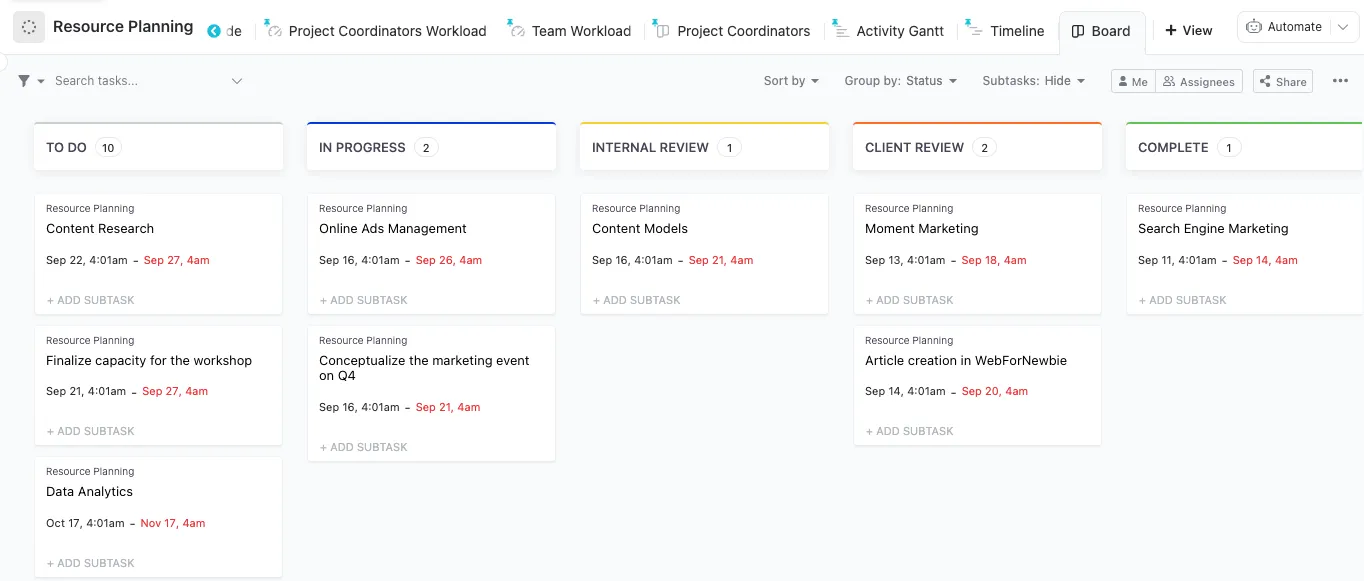This screenshot has height=581, width=1364.
Task: Toggle the Assignees filter
Action: pos(1199,82)
